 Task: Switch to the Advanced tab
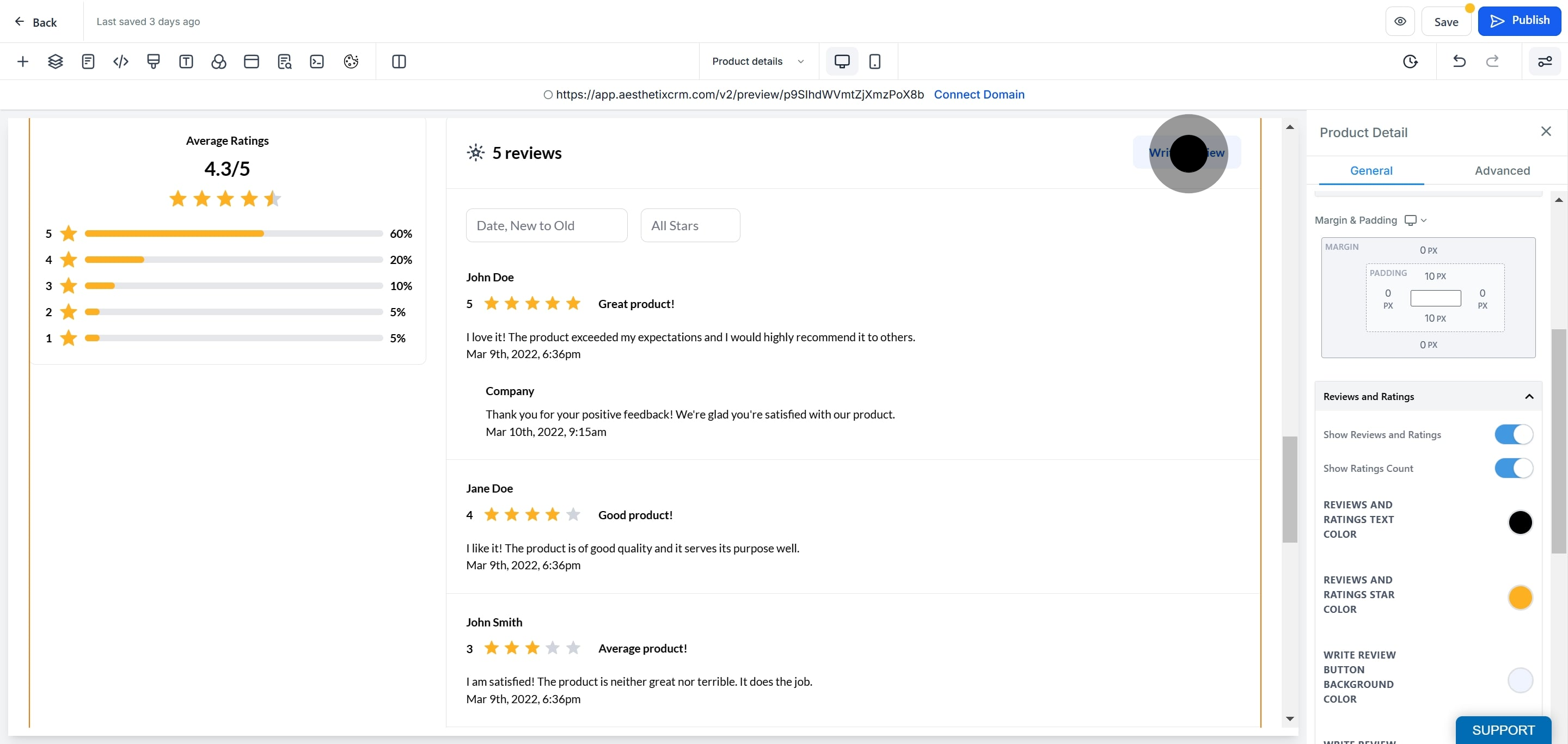1502,171
